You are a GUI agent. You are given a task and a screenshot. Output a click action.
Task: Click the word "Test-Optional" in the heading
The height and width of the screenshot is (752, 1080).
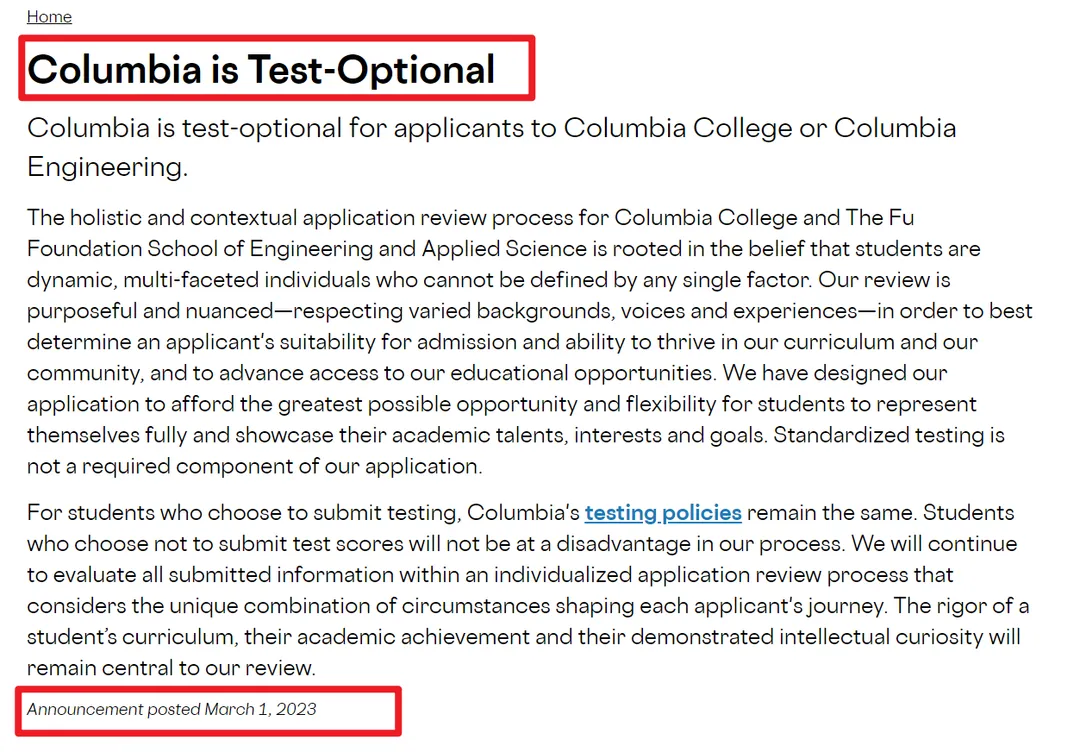pos(371,69)
